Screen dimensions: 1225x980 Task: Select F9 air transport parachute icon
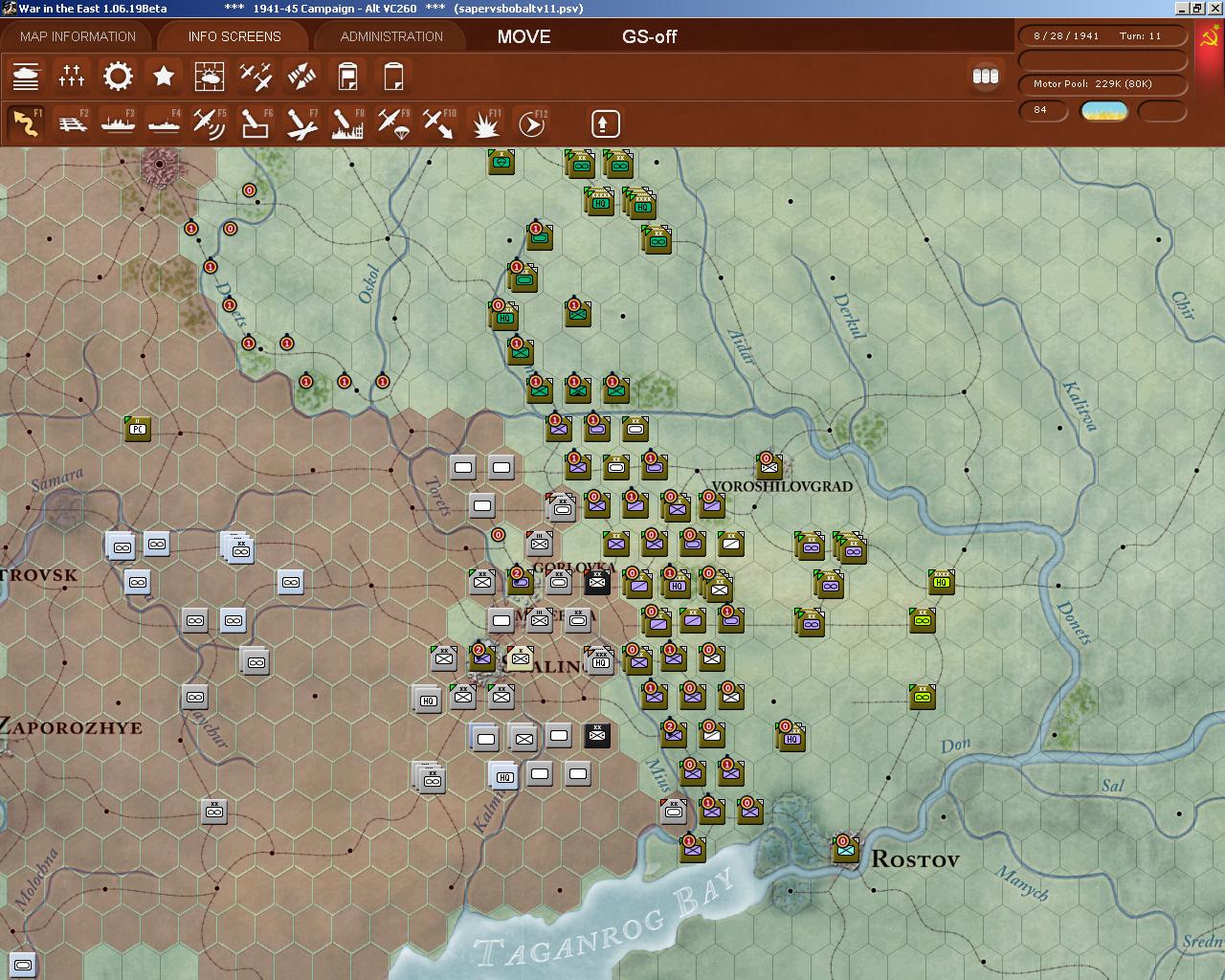click(x=393, y=123)
